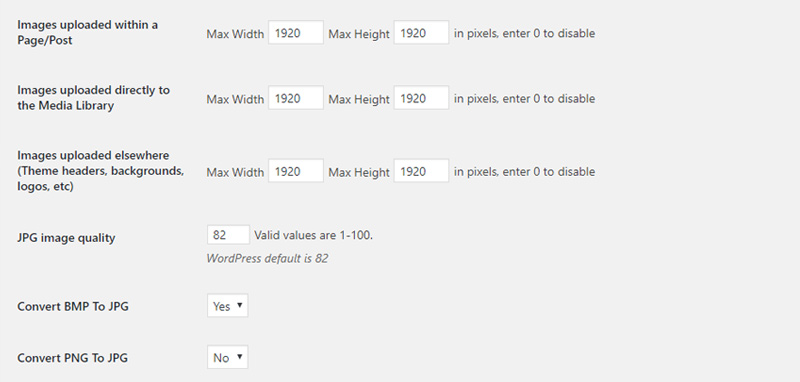
Task: Click the arrow of the No dropdown
Action: pyautogui.click(x=240, y=356)
